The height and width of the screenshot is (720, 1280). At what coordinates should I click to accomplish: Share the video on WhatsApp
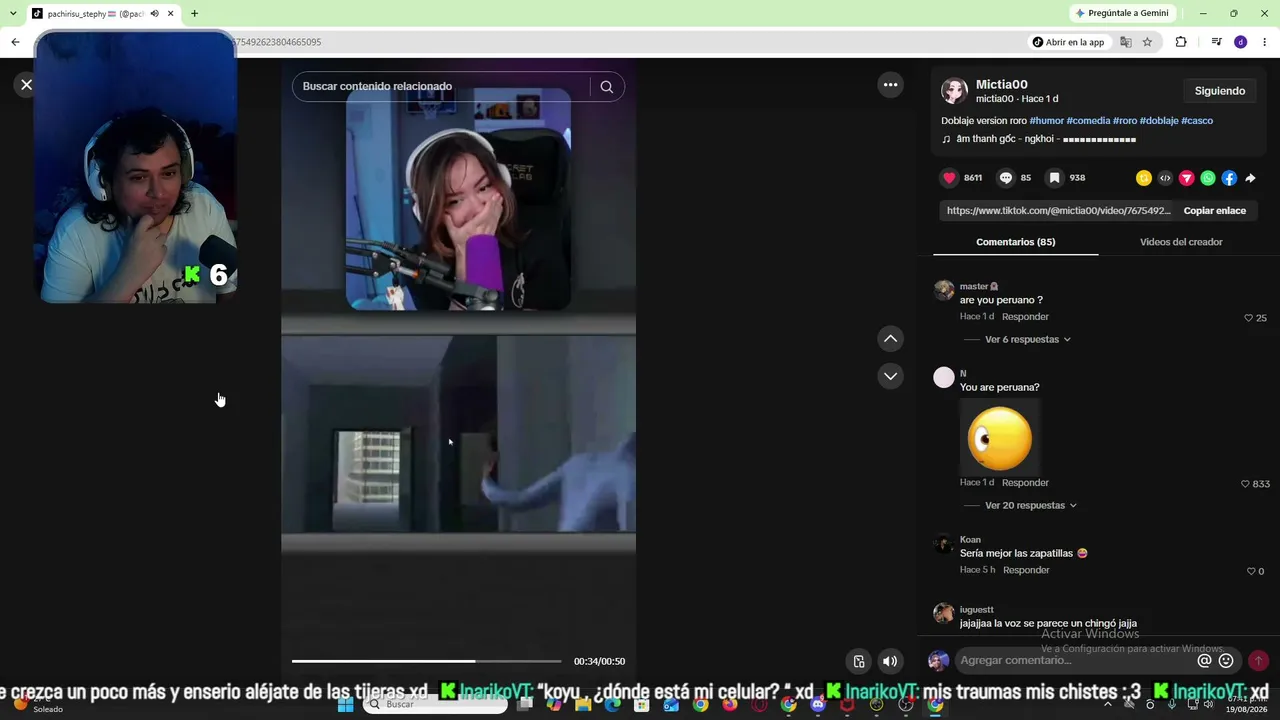(x=1208, y=178)
